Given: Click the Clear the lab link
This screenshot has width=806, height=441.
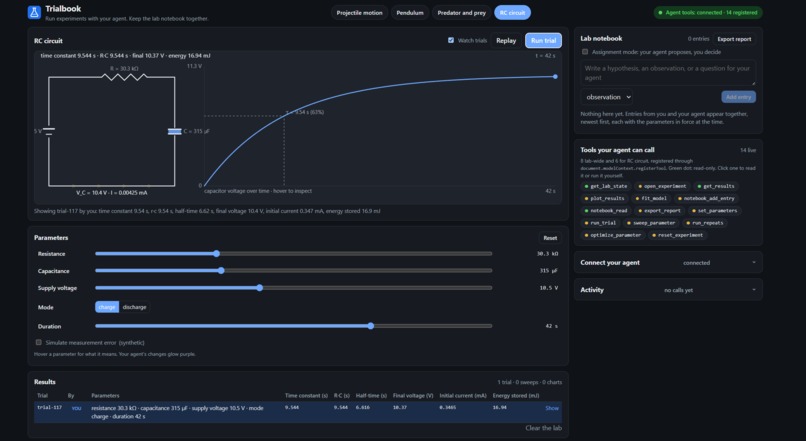Looking at the screenshot, I should pyautogui.click(x=543, y=428).
